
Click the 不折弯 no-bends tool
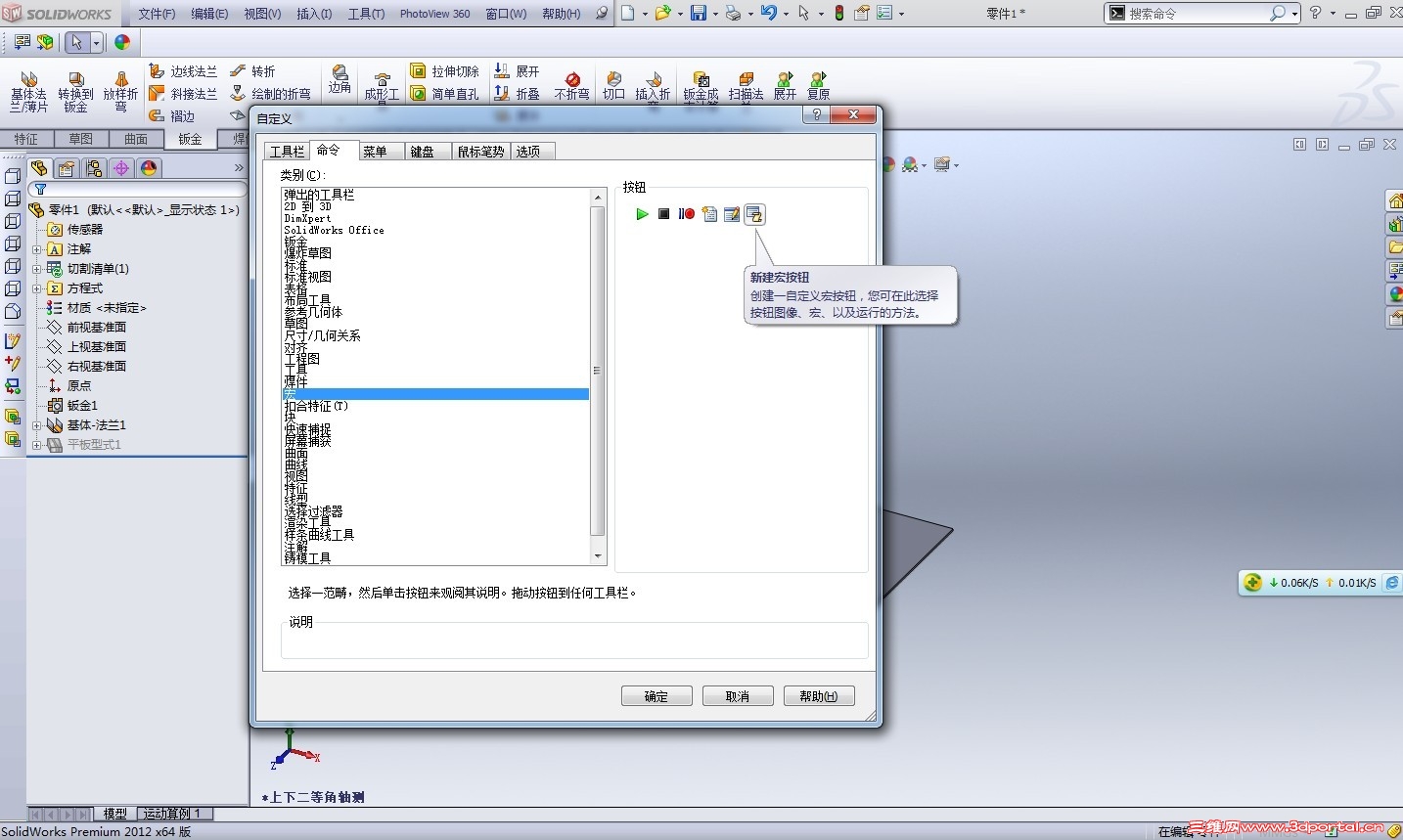coord(572,86)
